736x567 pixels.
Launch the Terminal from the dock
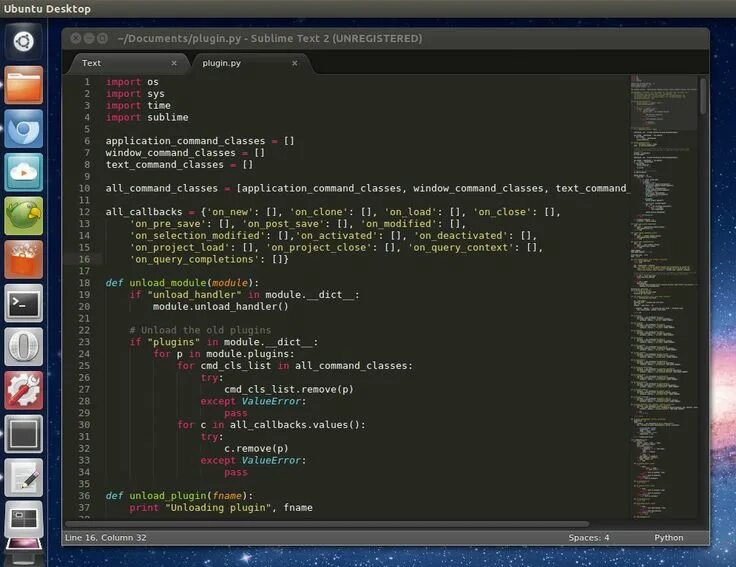23,303
